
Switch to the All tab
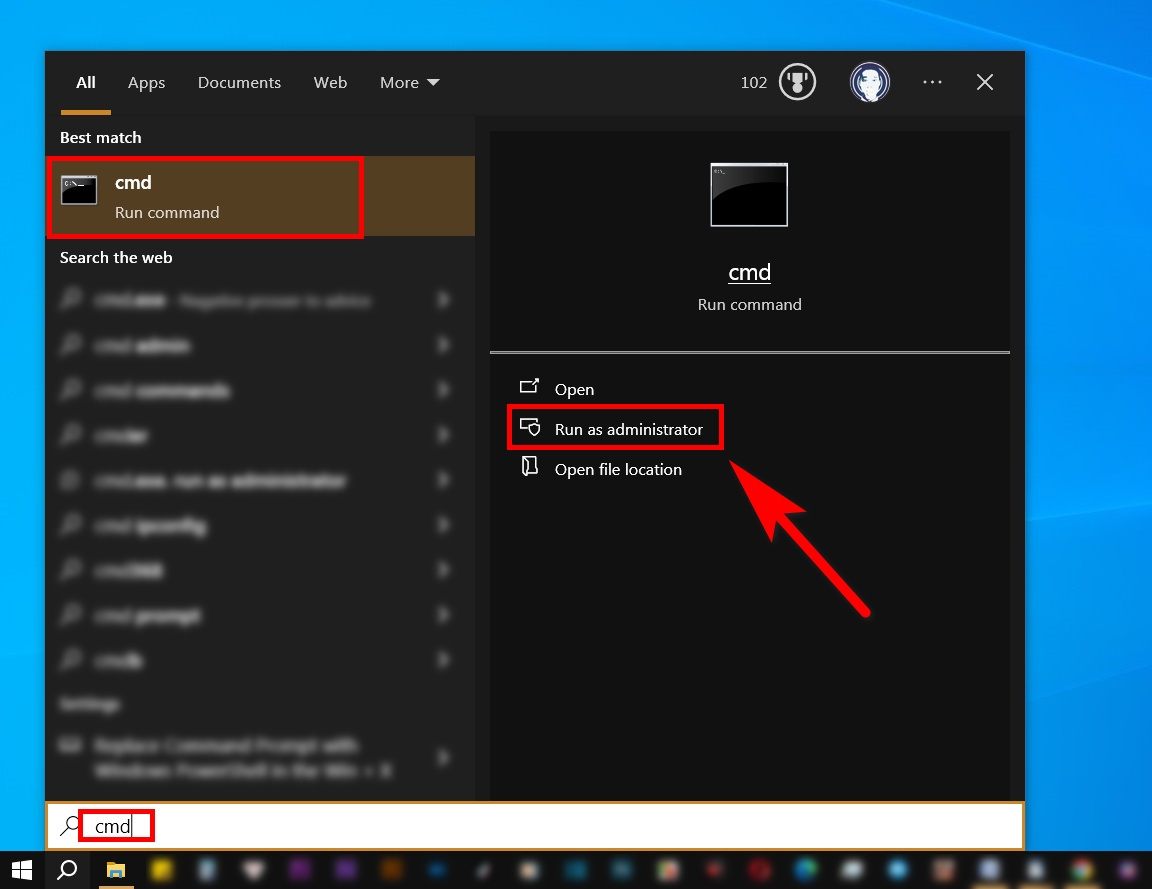86,82
